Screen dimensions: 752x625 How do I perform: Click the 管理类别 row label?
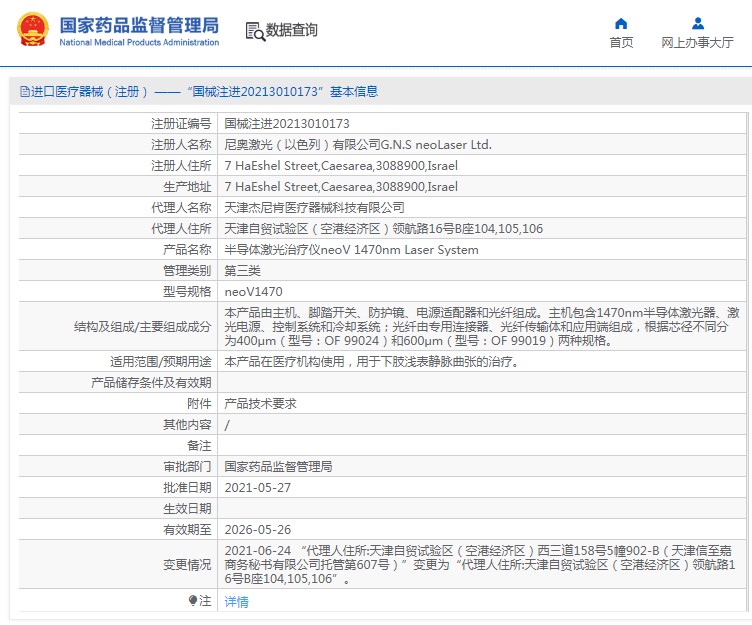[x=187, y=271]
